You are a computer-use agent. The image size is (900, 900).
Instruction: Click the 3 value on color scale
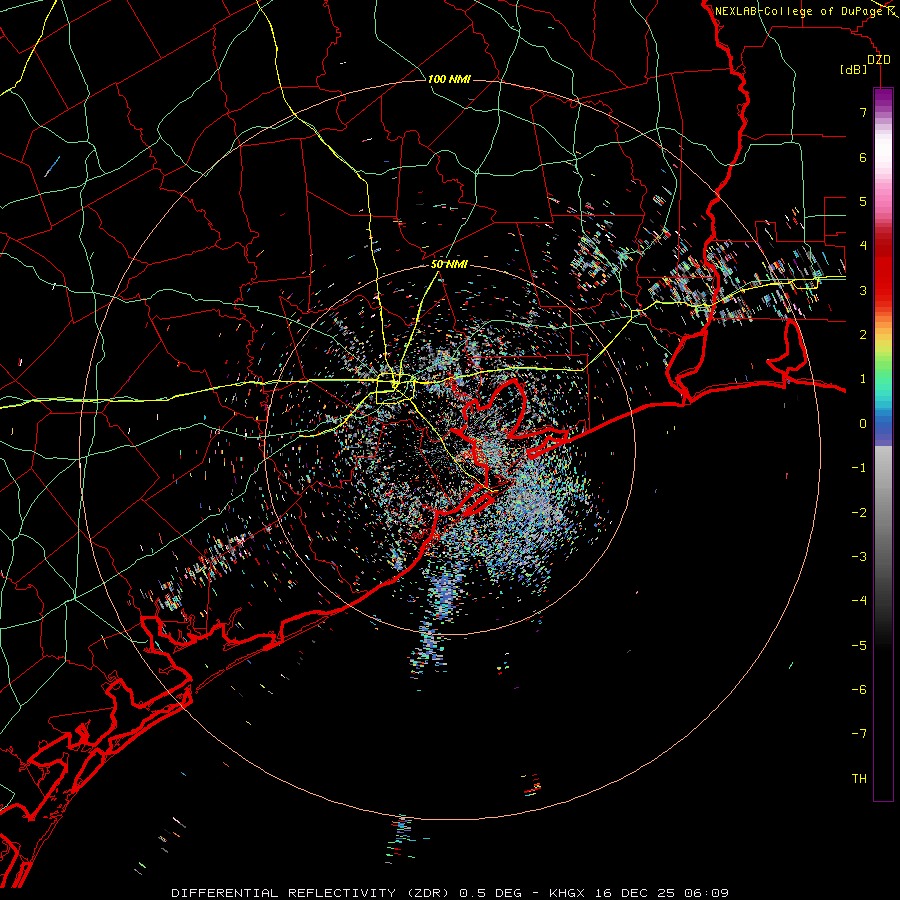pyautogui.click(x=863, y=290)
